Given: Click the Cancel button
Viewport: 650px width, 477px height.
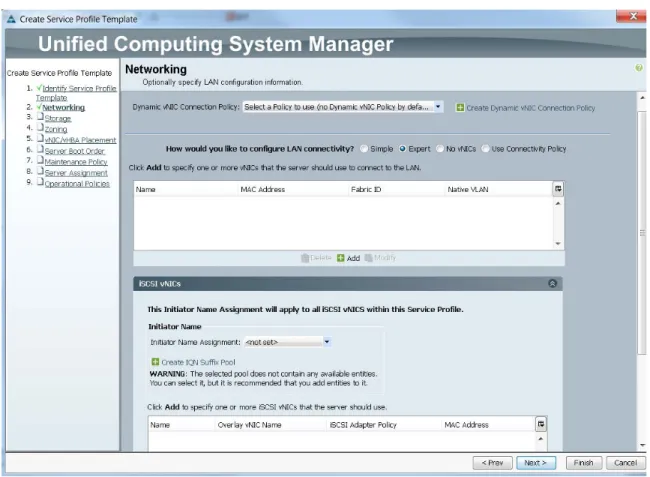Looking at the screenshot, I should 626,462.
